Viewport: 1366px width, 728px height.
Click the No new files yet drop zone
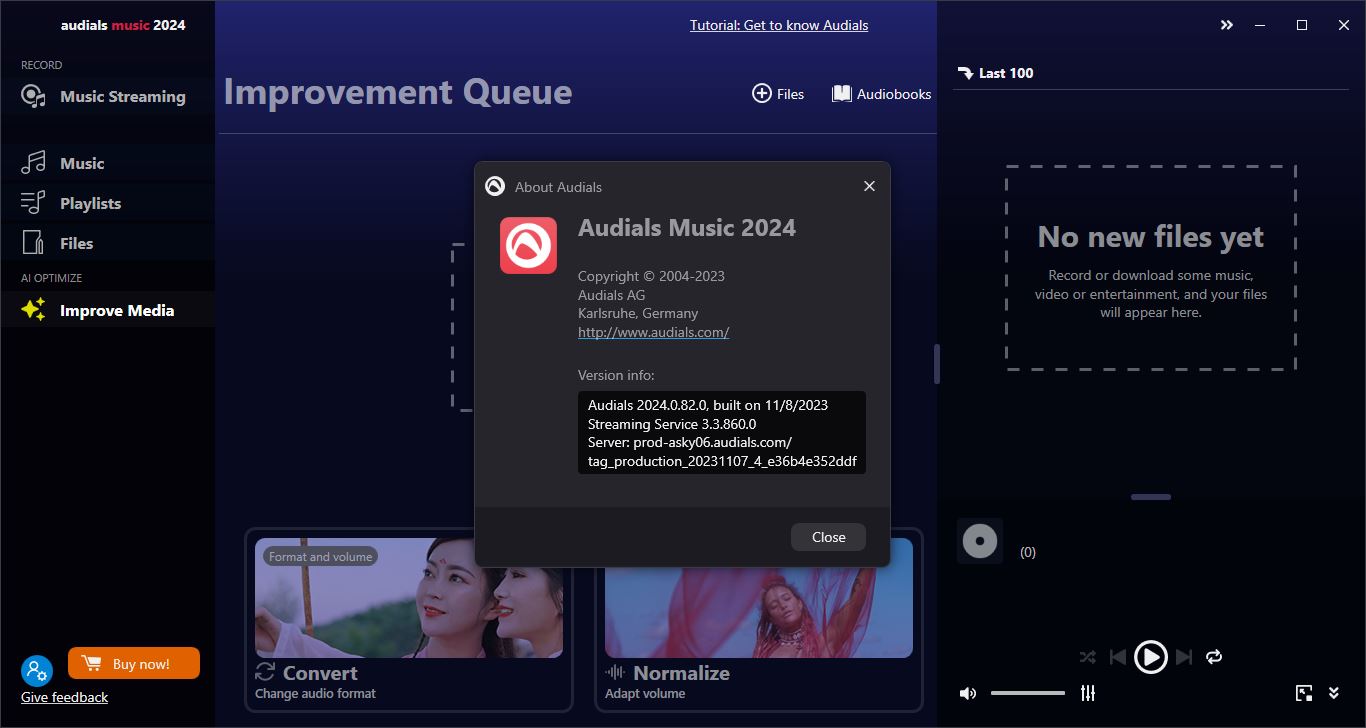coord(1151,268)
